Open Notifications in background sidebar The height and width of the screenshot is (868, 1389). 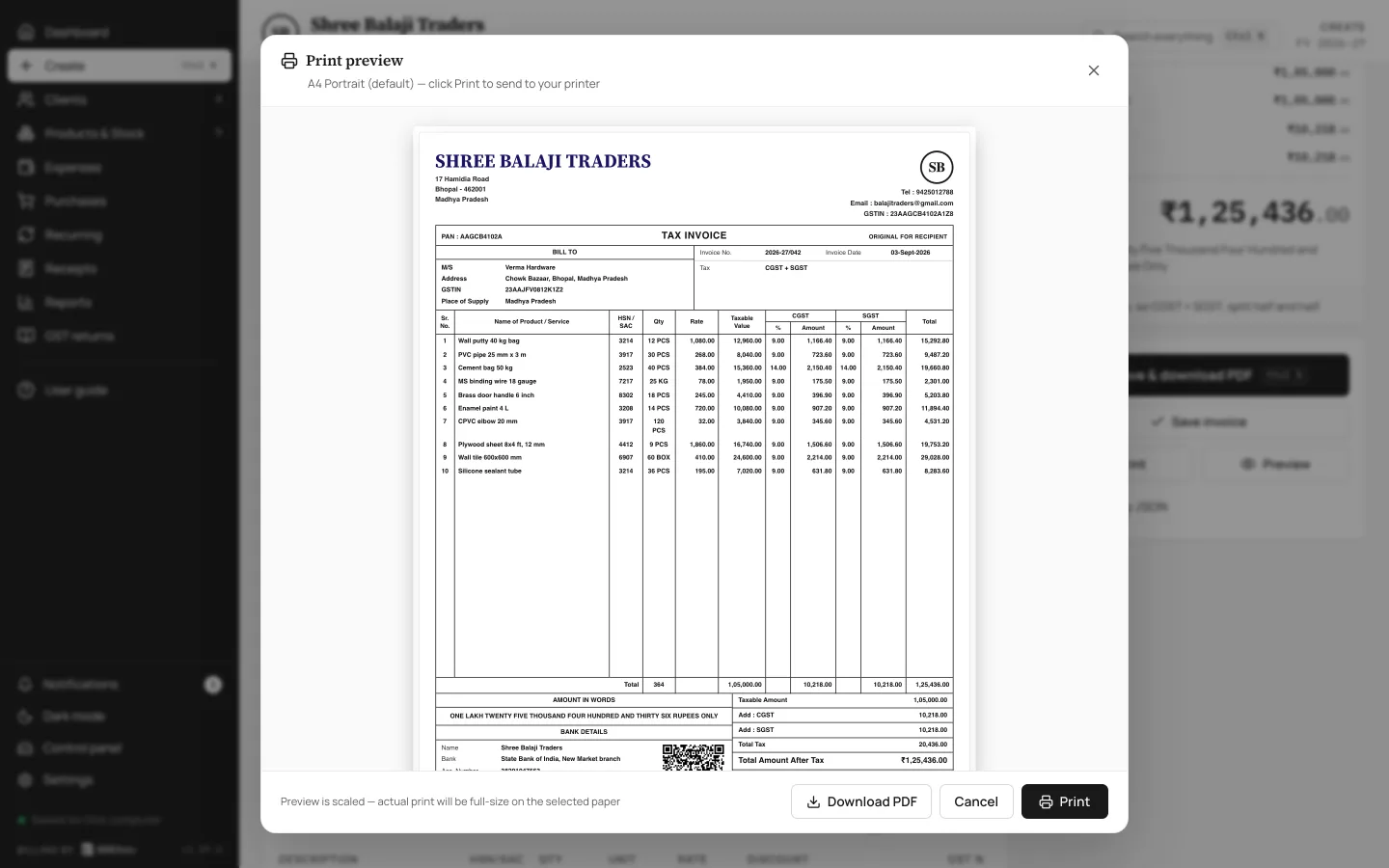click(120, 684)
